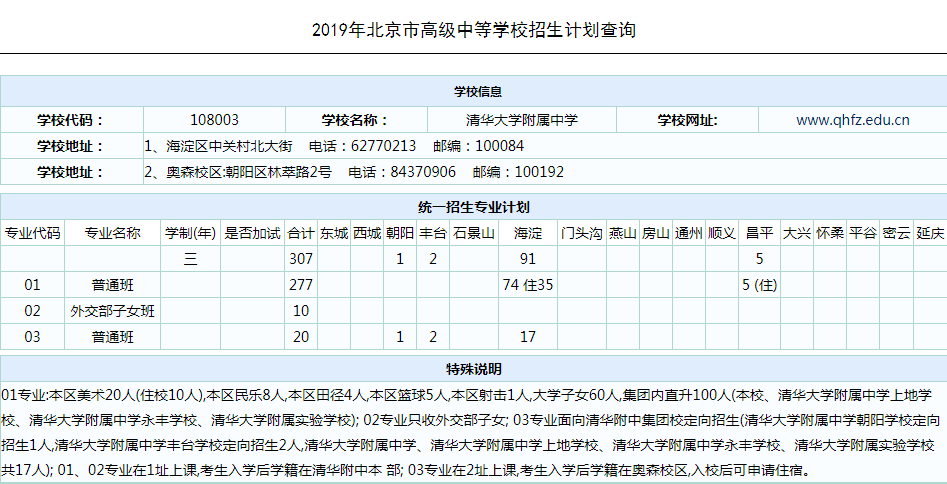Click the 专业代码 column header
This screenshot has height=484, width=947.
pyautogui.click(x=33, y=233)
